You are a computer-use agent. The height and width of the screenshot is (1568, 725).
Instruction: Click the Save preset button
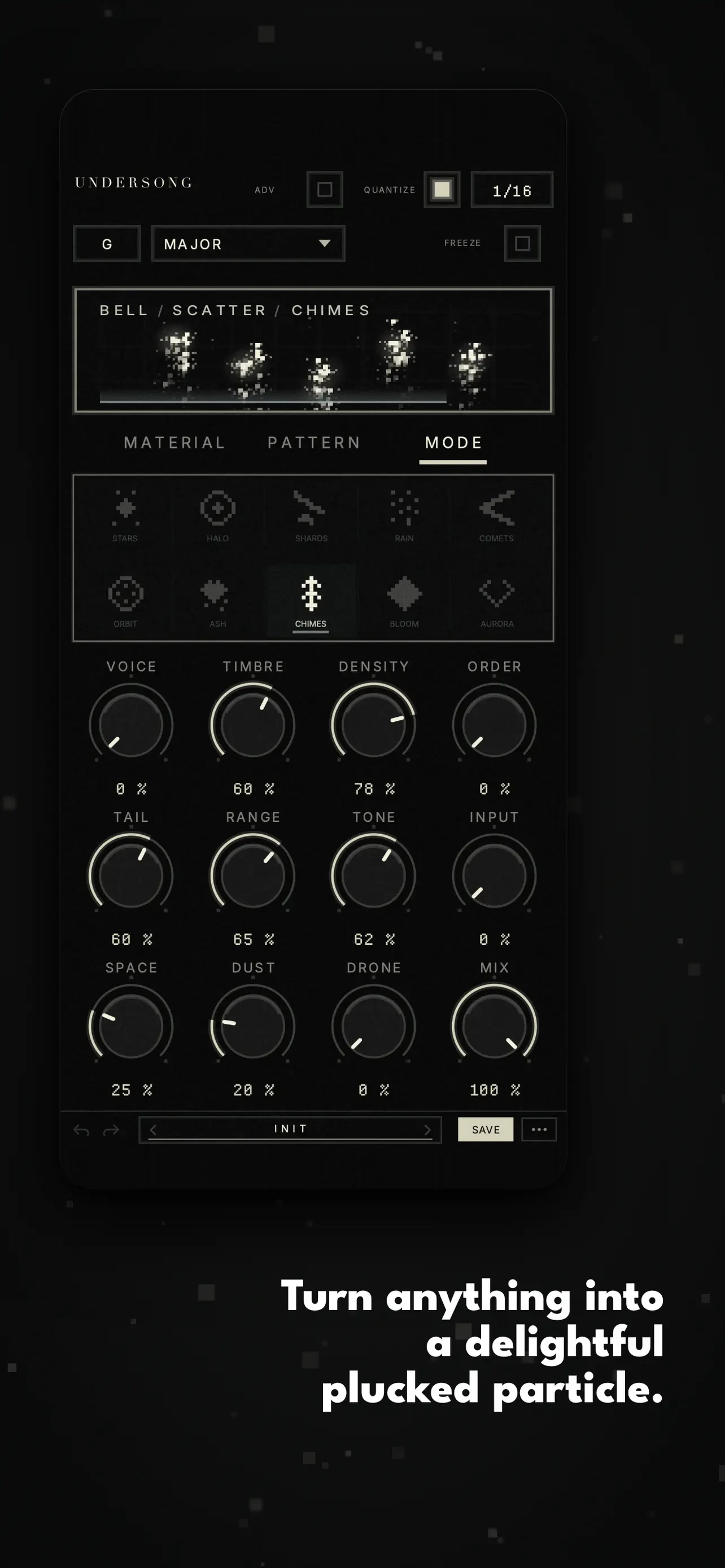point(486,1130)
